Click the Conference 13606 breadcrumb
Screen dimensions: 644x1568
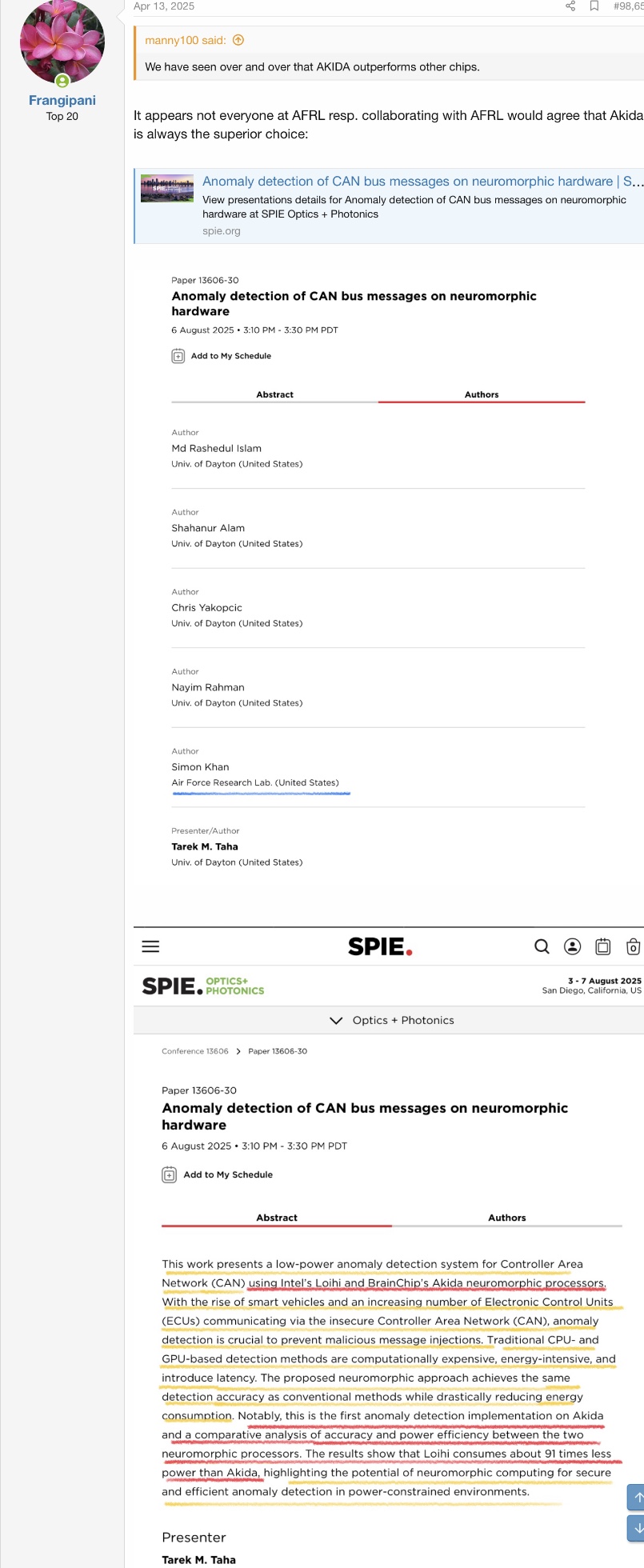[194, 1051]
